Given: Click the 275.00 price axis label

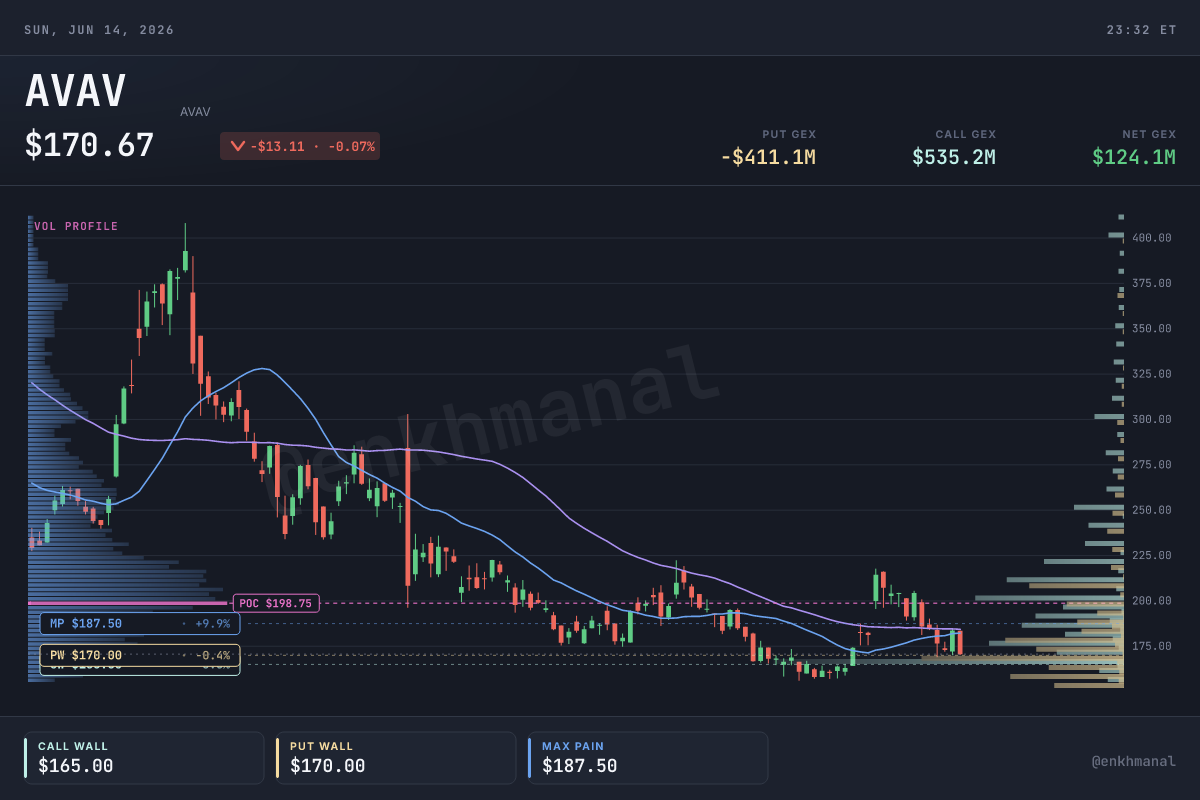Looking at the screenshot, I should [x=1152, y=465].
